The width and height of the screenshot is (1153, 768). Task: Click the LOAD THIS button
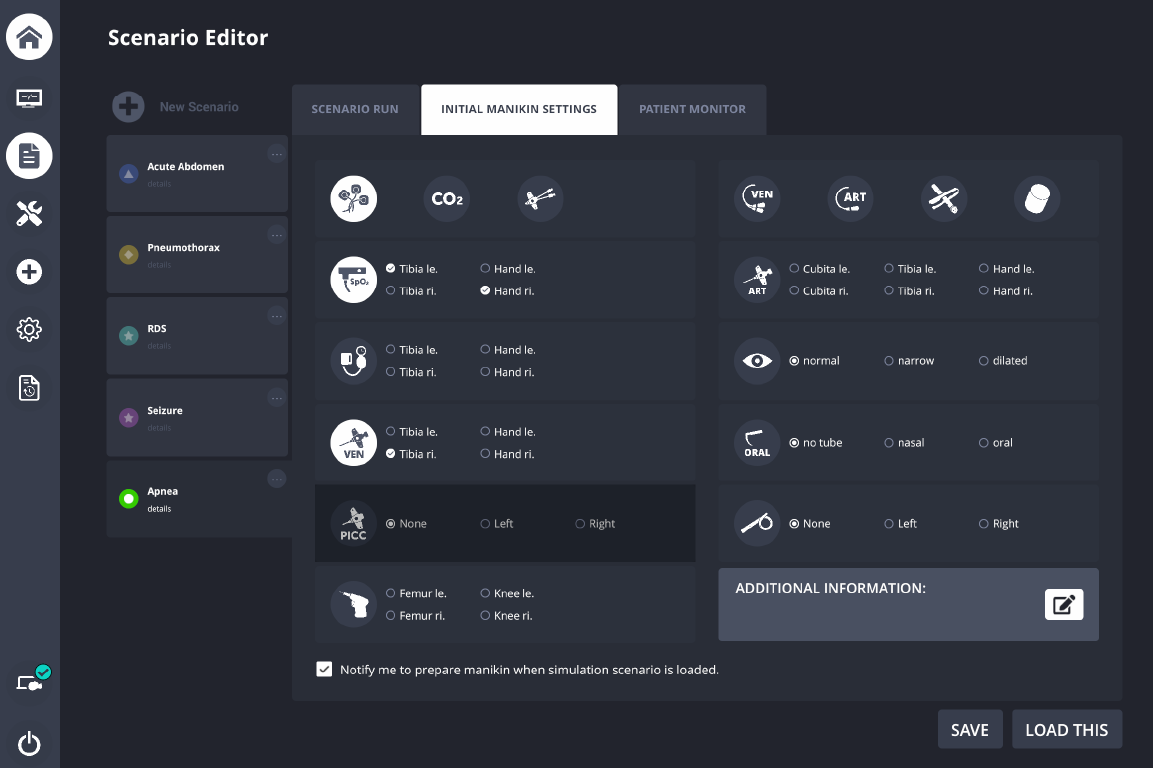(x=1067, y=729)
